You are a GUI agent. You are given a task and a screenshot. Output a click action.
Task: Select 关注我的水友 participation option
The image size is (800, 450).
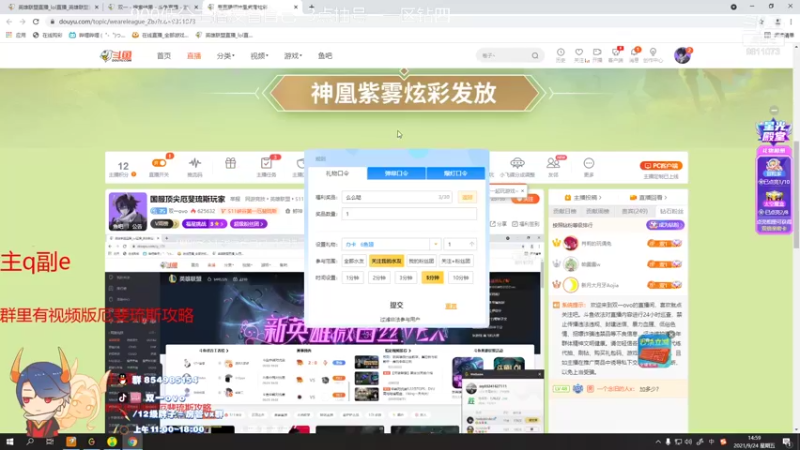click(386, 261)
